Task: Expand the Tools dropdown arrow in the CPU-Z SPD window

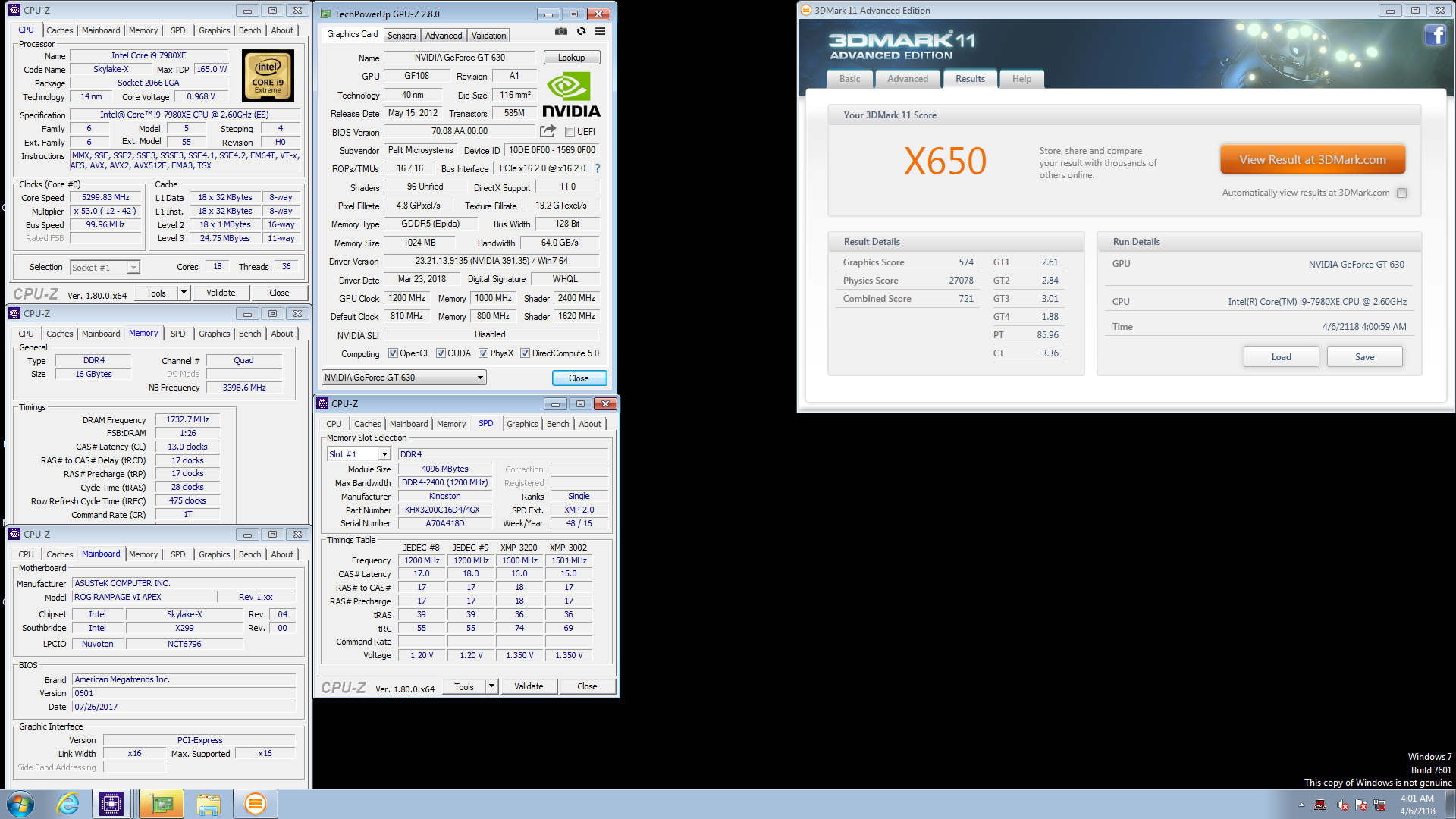Action: click(x=491, y=686)
